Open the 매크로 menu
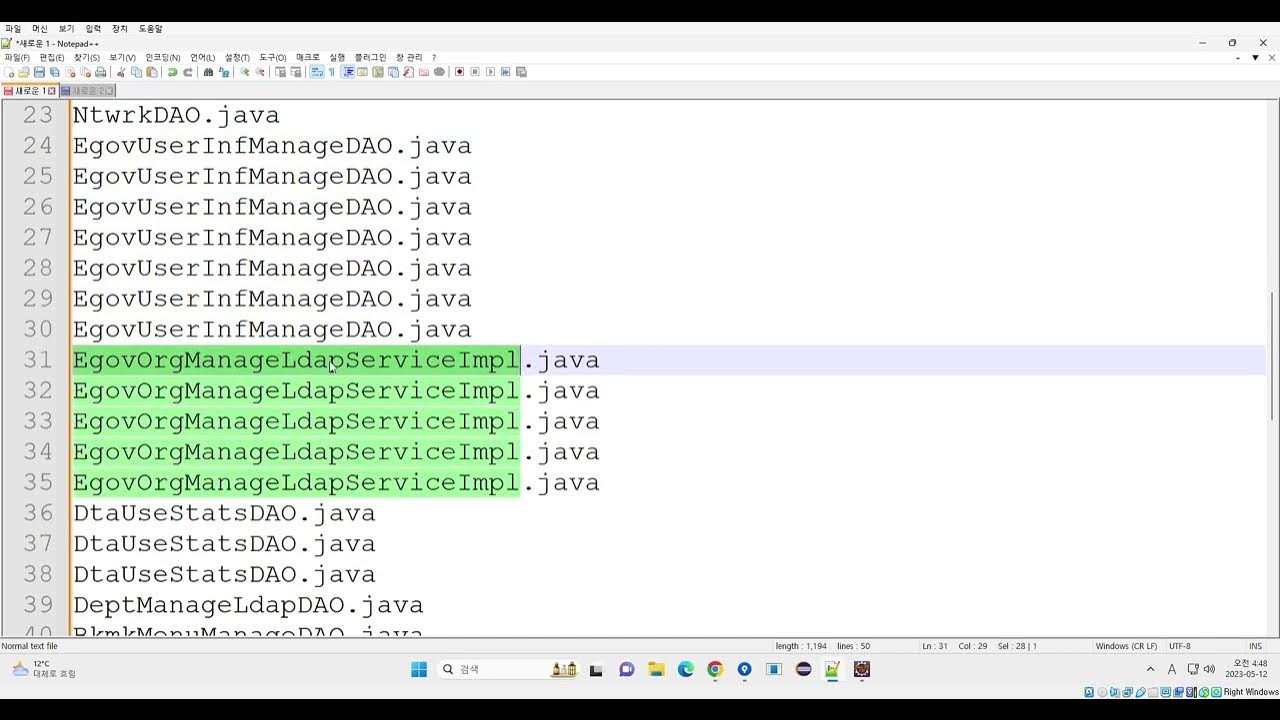The height and width of the screenshot is (720, 1280). [308, 58]
